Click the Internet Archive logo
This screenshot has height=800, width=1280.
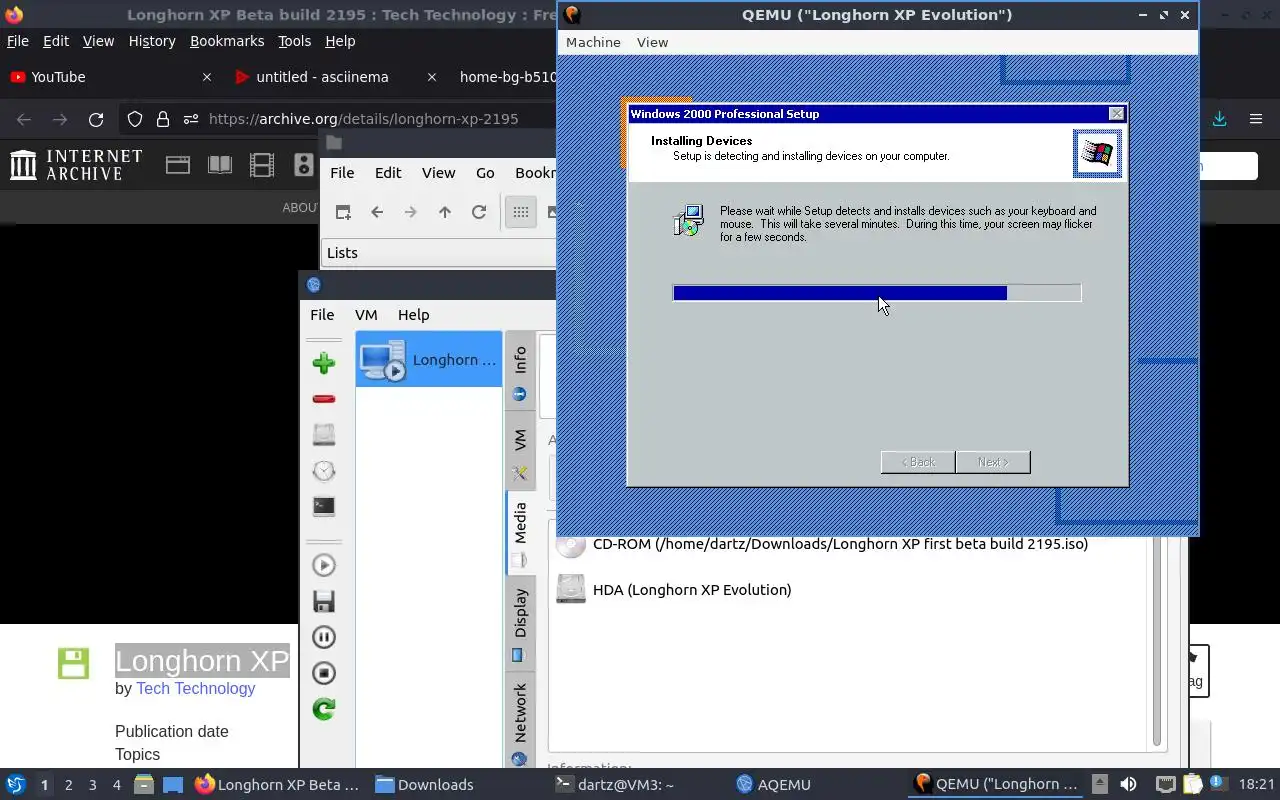point(76,165)
